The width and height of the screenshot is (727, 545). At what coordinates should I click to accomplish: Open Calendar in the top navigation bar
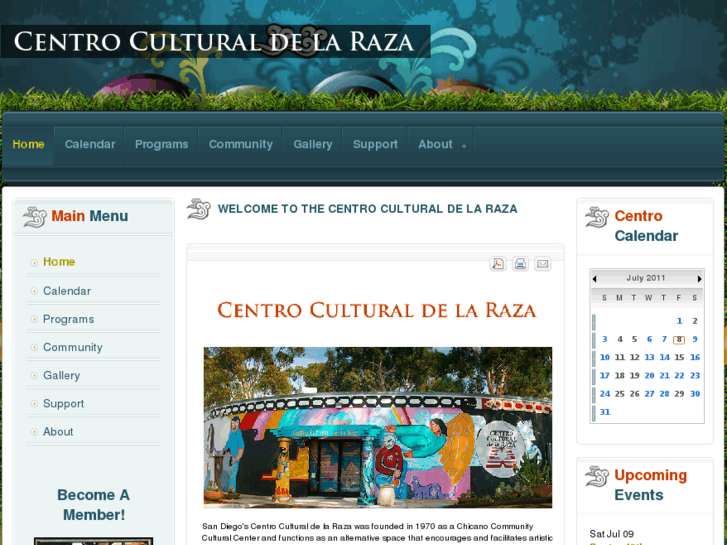89,144
